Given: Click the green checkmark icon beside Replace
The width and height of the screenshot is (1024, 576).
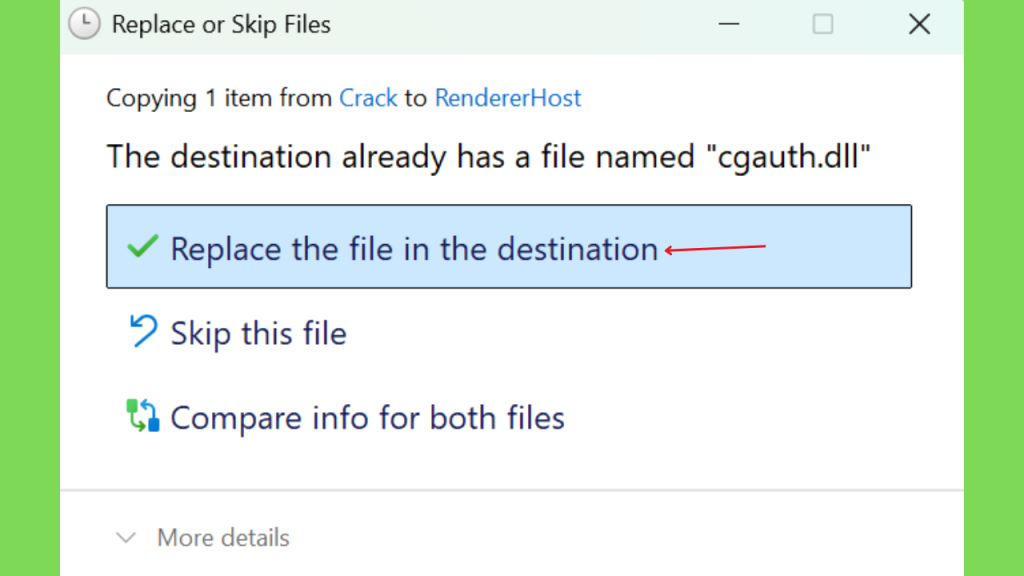Looking at the screenshot, I should pyautogui.click(x=142, y=247).
